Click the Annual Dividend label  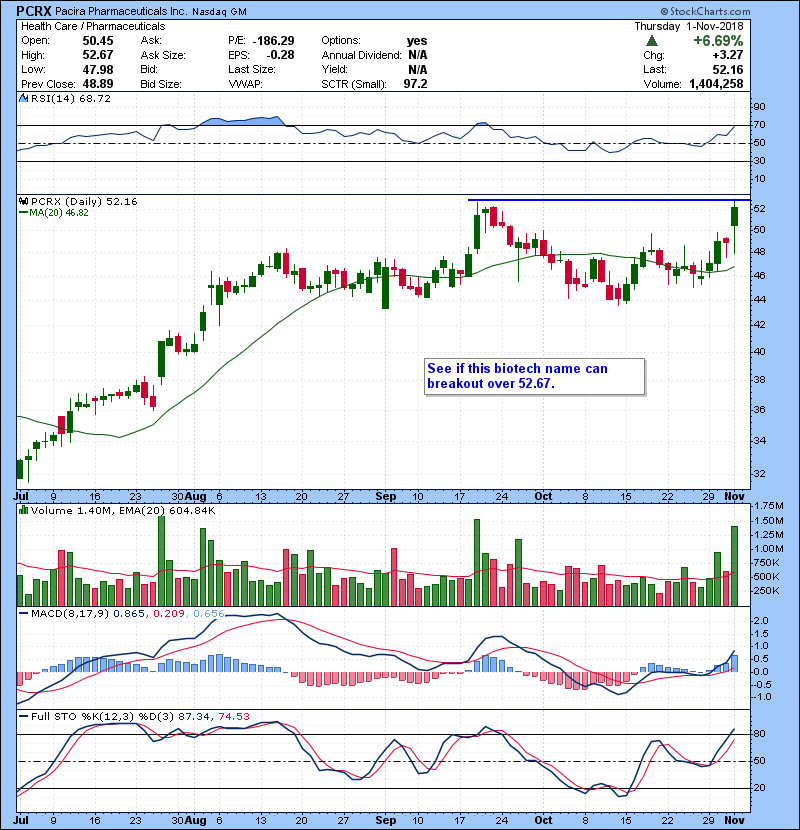click(362, 55)
